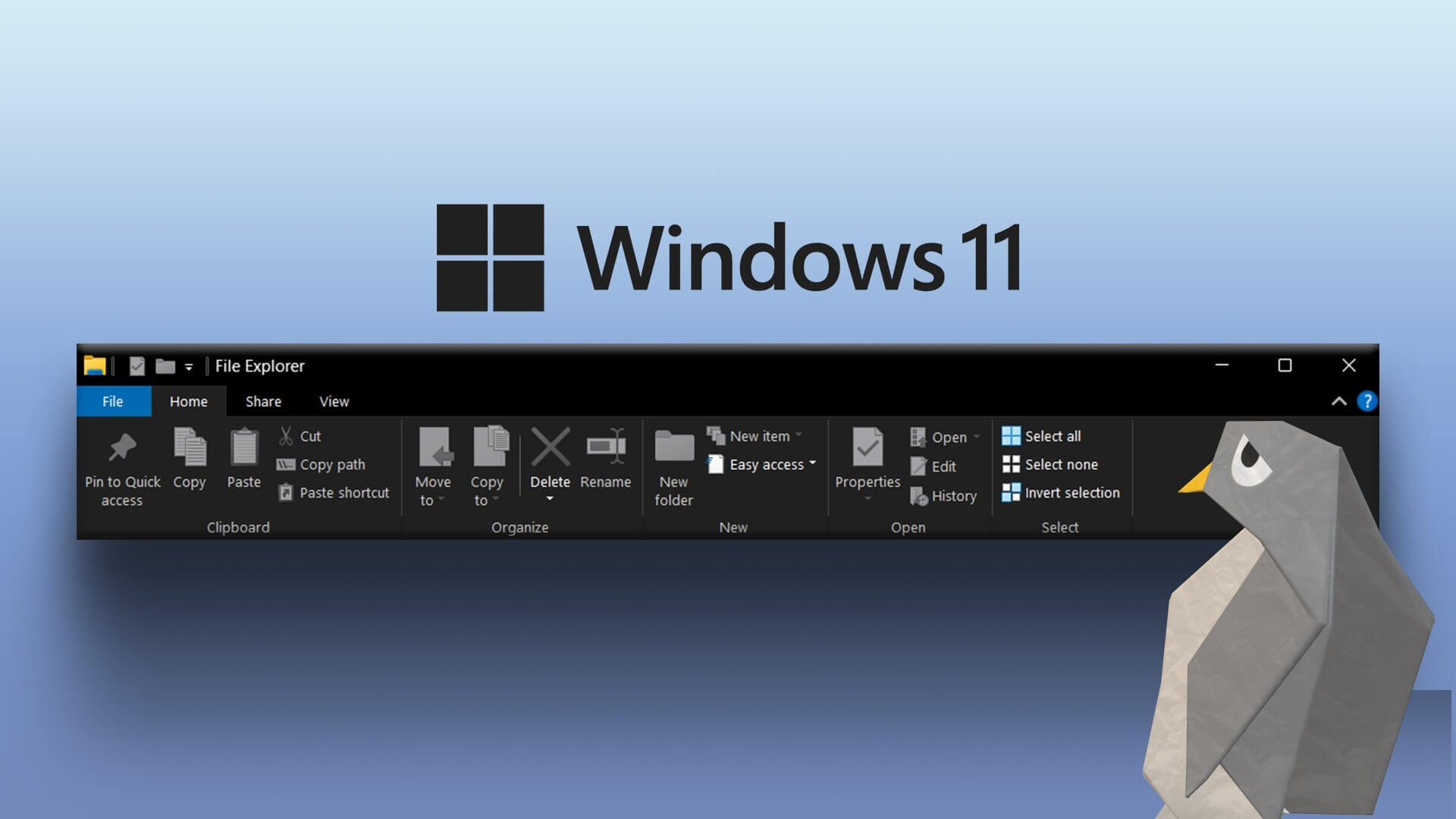This screenshot has width=1456, height=819.
Task: Click the Select all option
Action: [1042, 436]
